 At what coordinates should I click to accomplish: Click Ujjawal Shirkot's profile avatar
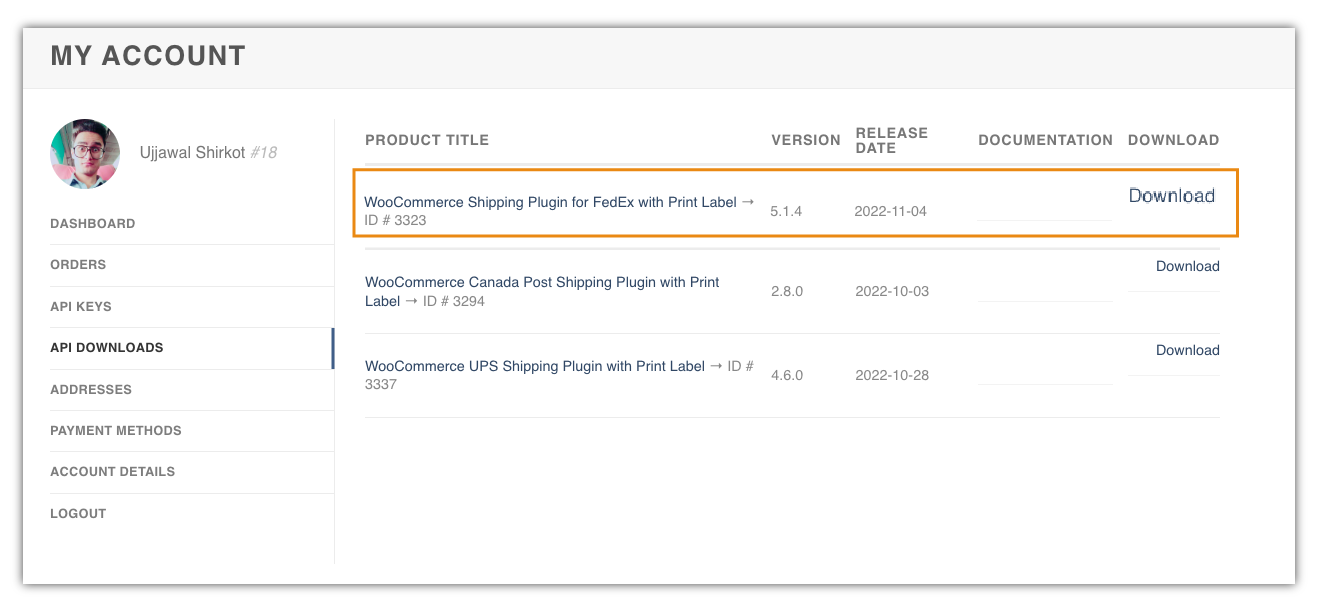[x=85, y=154]
